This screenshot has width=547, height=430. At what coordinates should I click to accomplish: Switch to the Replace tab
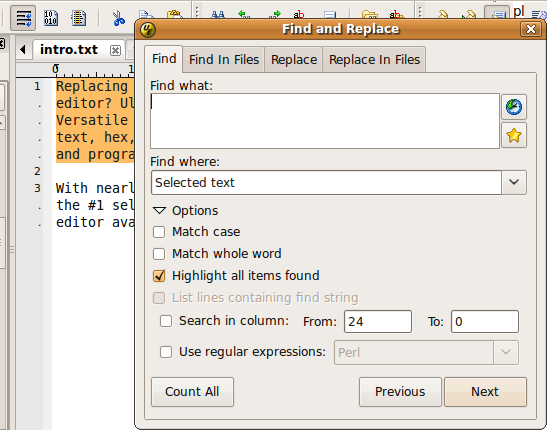tap(294, 60)
